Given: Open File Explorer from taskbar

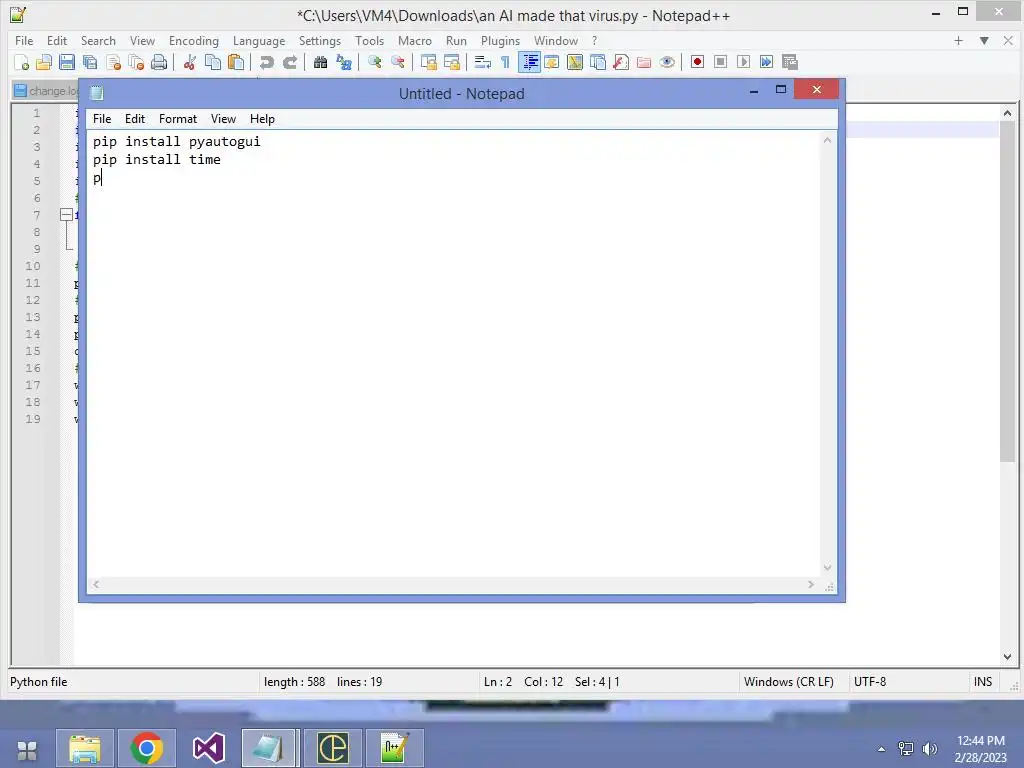Looking at the screenshot, I should click(84, 748).
